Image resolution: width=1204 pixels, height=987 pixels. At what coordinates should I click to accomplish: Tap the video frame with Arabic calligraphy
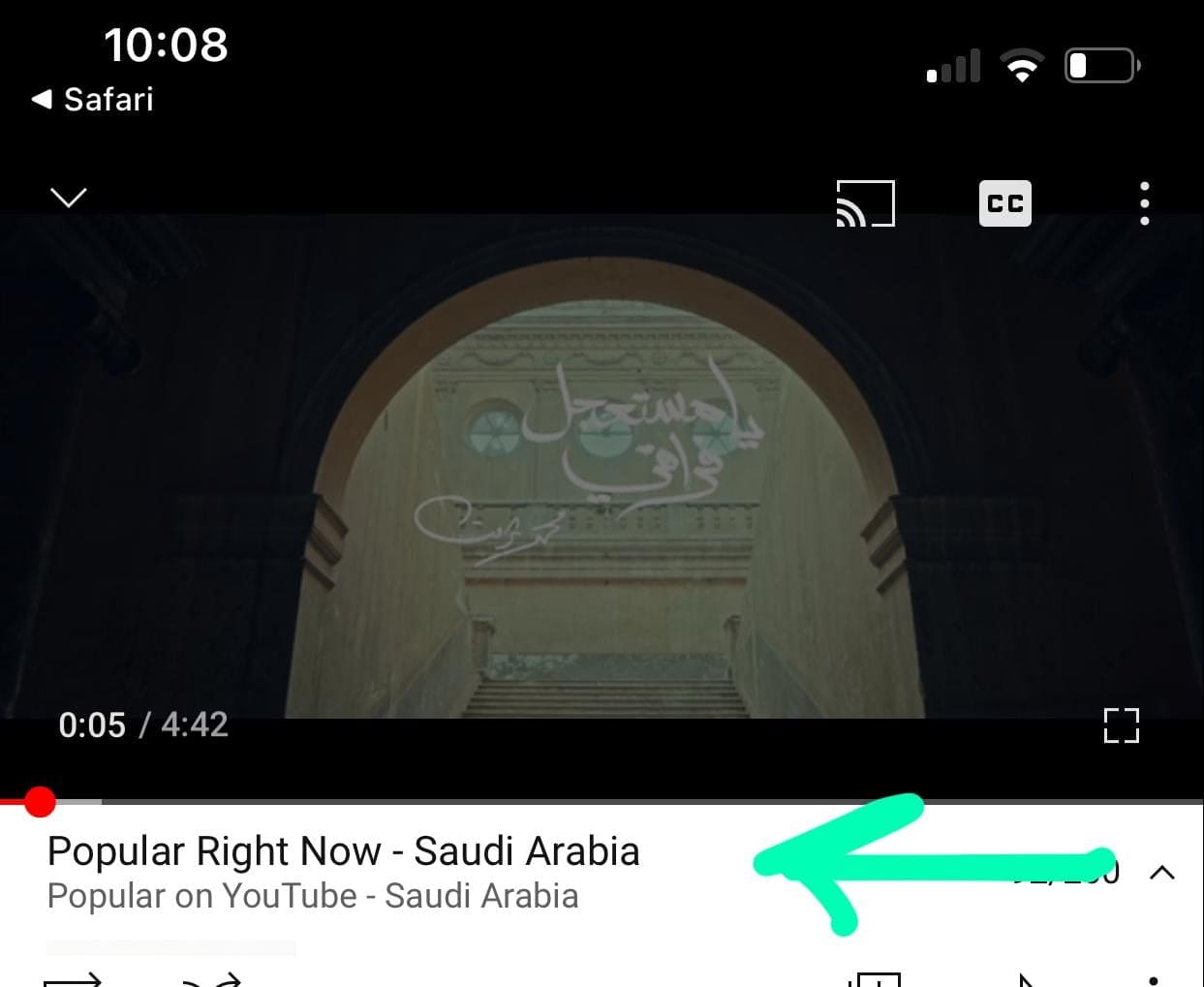coord(602,466)
